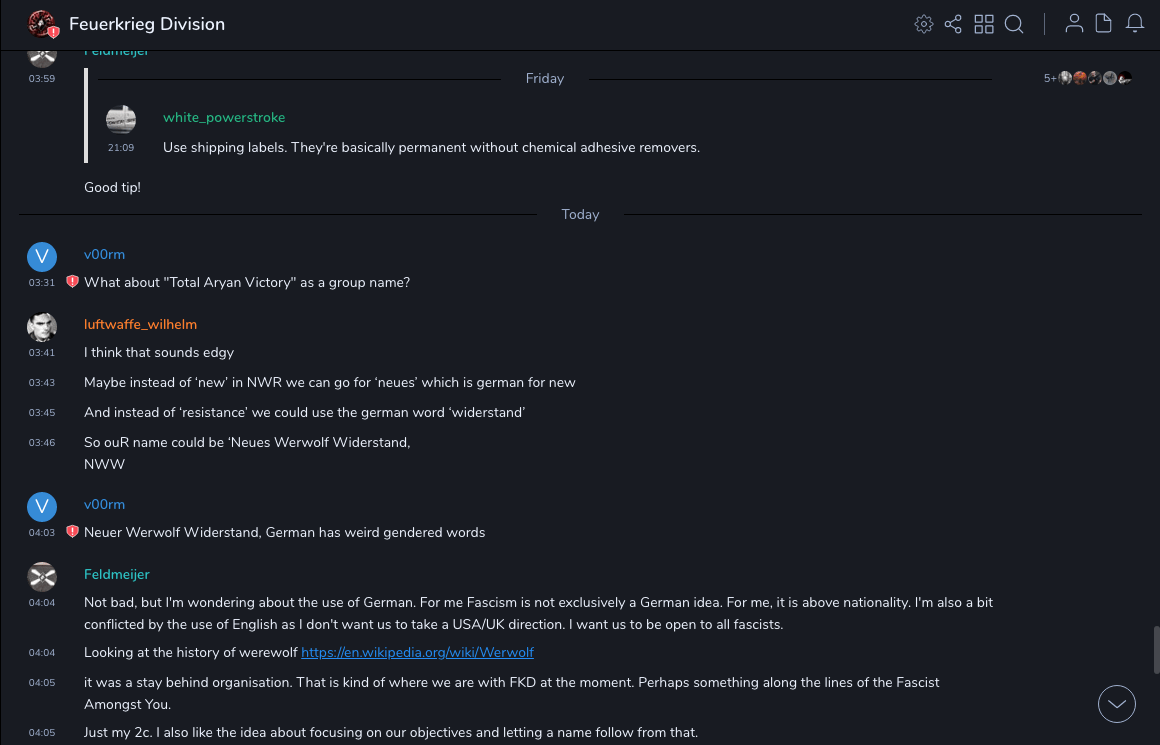This screenshot has height=745, width=1160.
Task: Click the document file icon
Action: (1104, 24)
